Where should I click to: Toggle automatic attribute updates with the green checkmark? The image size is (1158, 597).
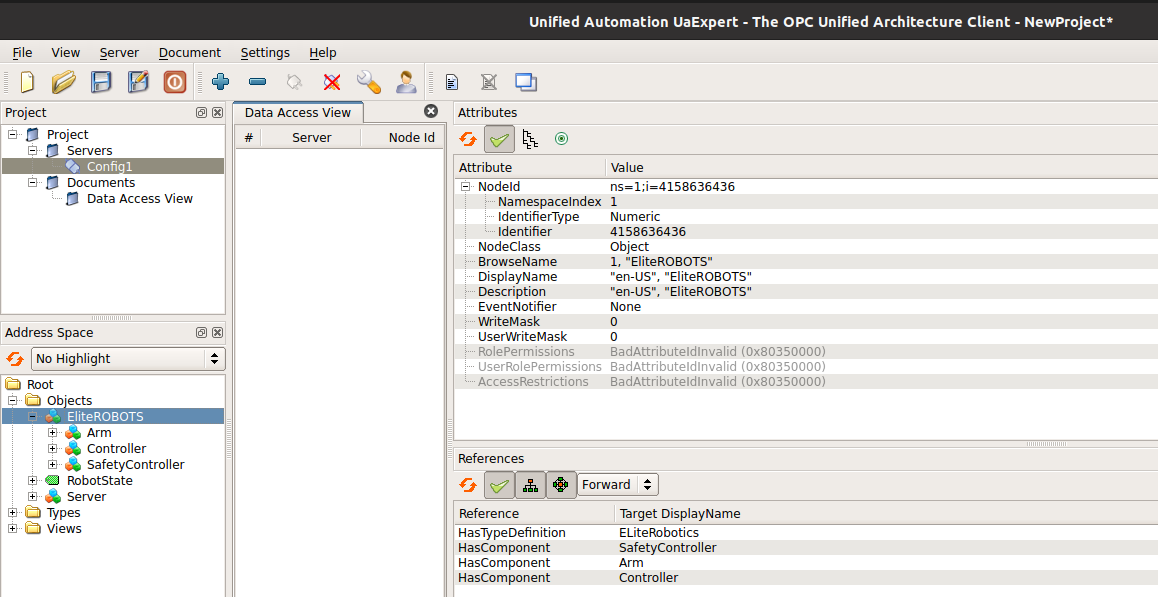tap(499, 139)
